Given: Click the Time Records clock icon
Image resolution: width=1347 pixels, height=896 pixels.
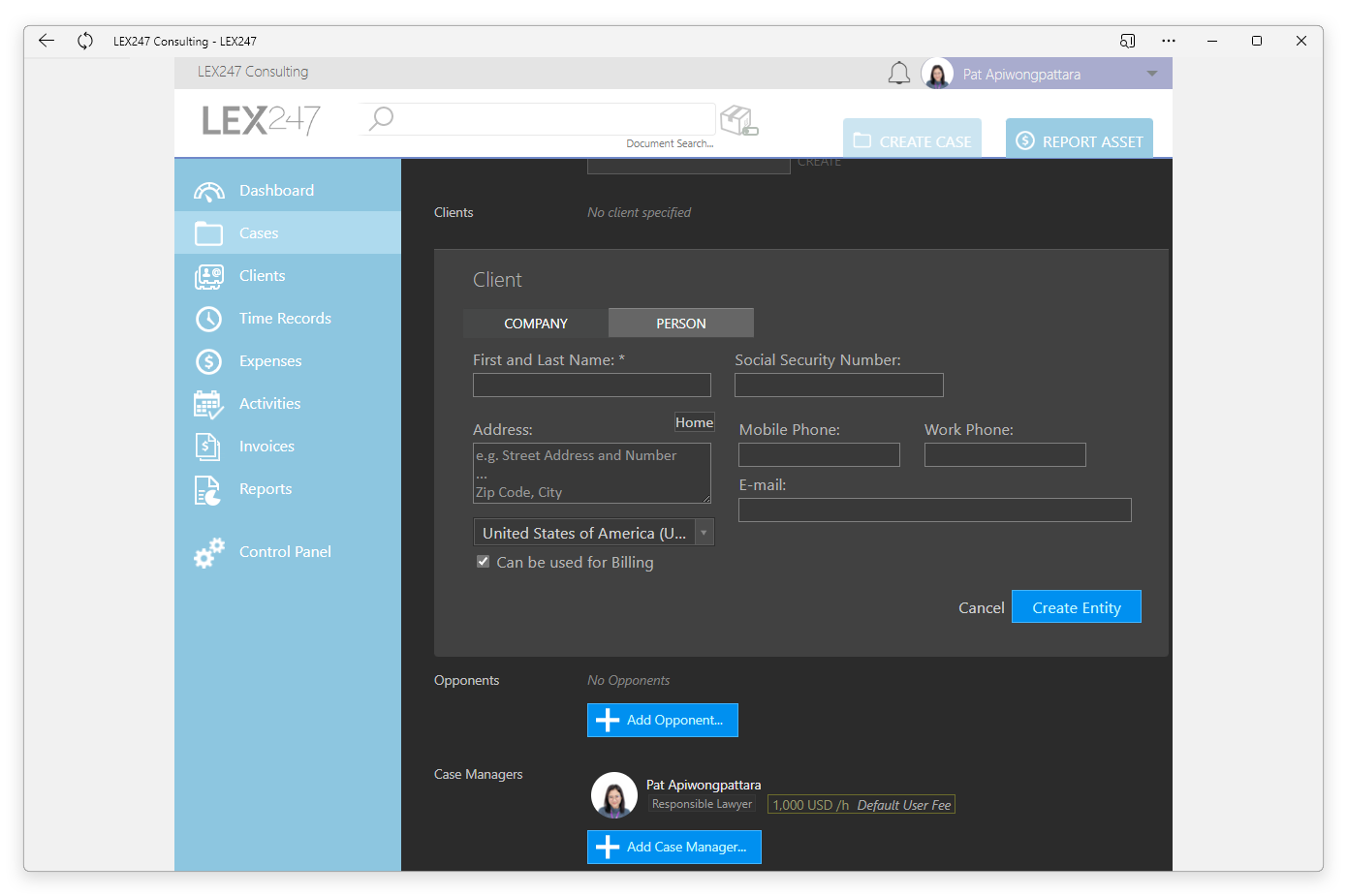Looking at the screenshot, I should (x=209, y=319).
